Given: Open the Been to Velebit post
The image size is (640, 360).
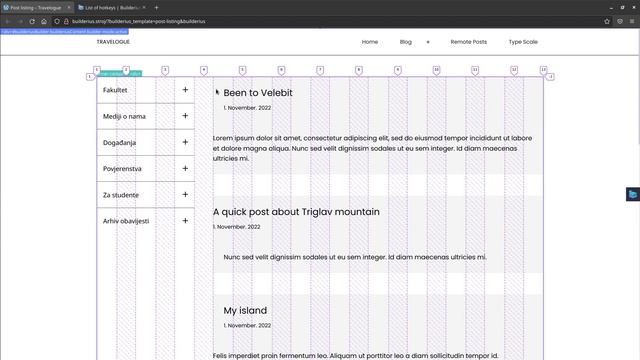Looking at the screenshot, I should (258, 93).
